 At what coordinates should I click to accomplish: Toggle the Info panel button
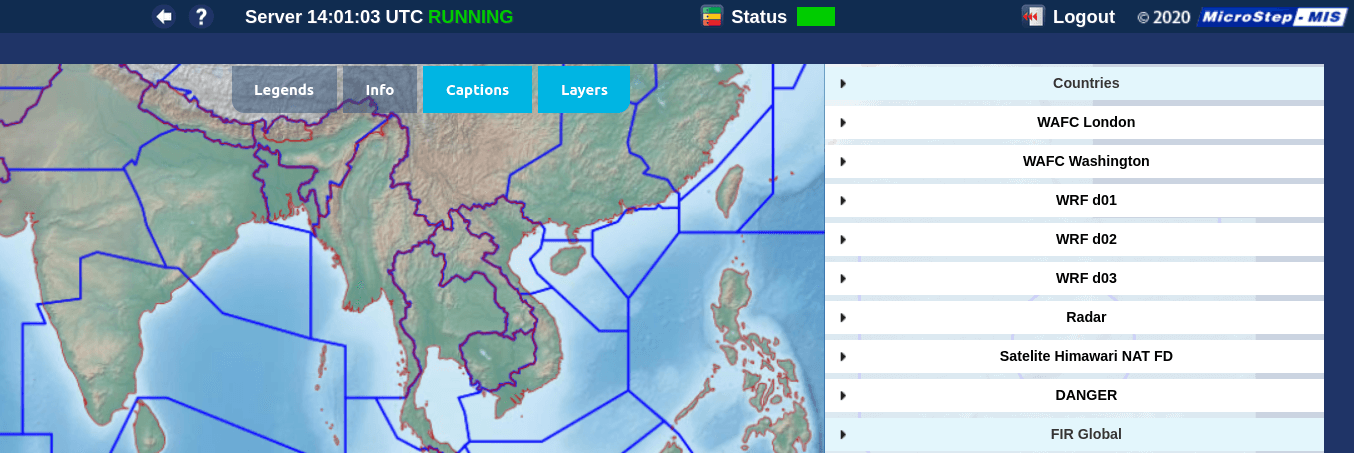tap(380, 90)
